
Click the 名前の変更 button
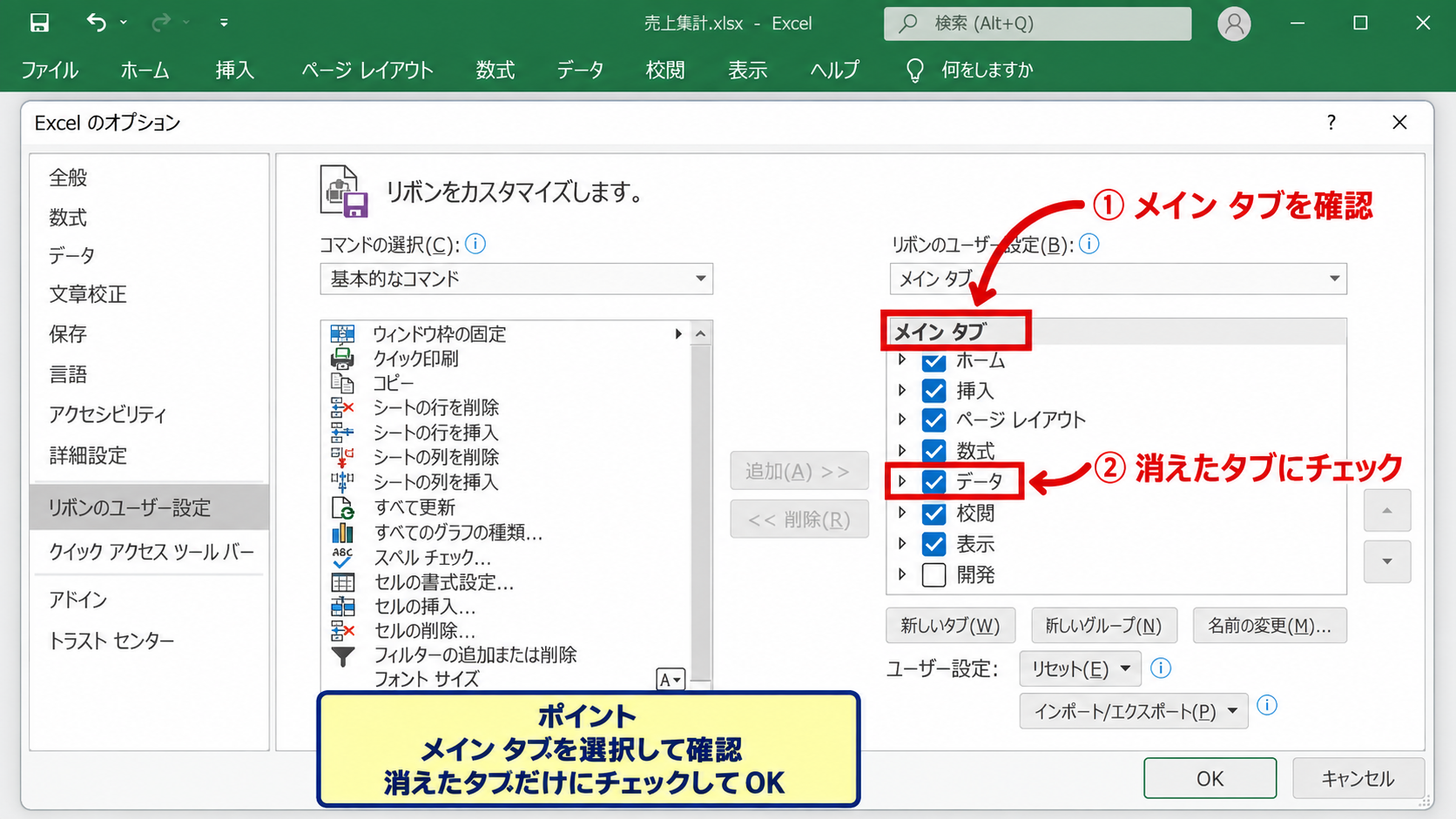click(x=1270, y=625)
